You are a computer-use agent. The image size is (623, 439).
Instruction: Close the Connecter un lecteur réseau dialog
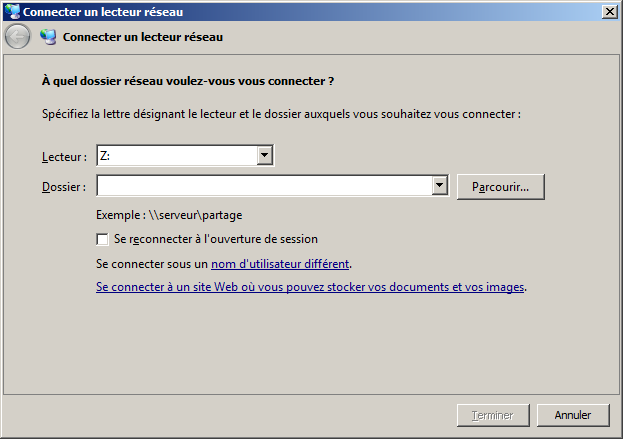point(609,11)
